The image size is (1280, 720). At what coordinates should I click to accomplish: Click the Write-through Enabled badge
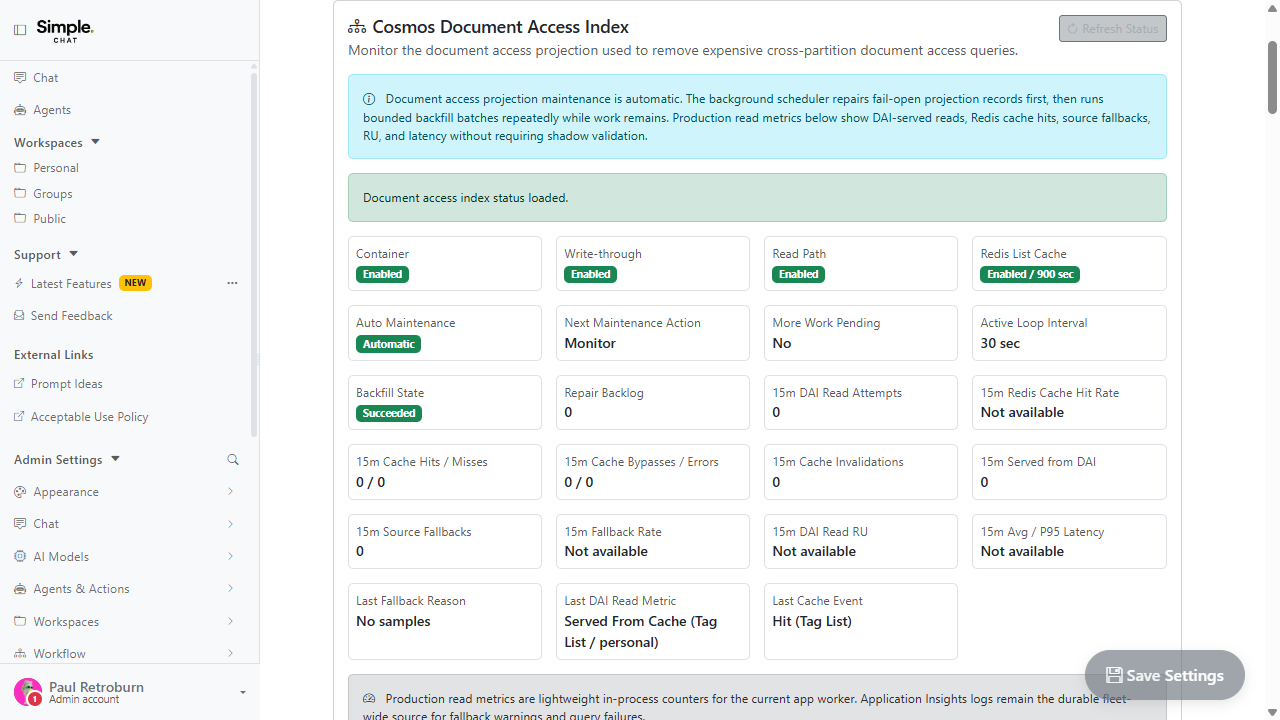pos(591,274)
